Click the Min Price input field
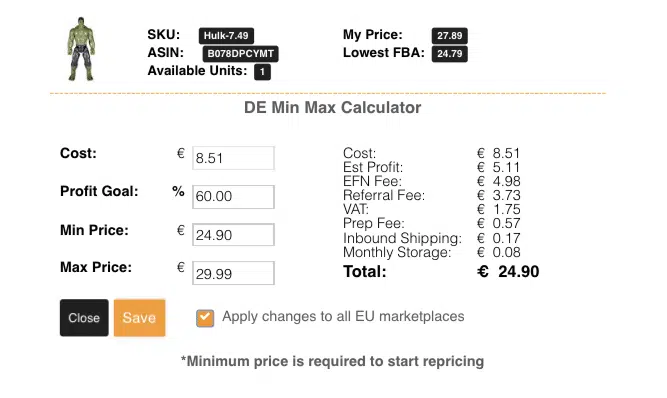 233,235
